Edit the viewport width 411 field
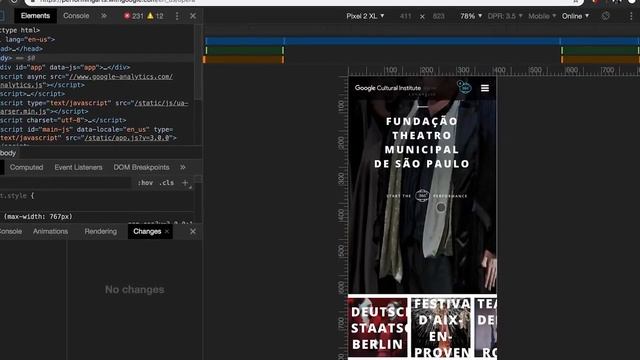The width and height of the screenshot is (640, 360). 405,16
